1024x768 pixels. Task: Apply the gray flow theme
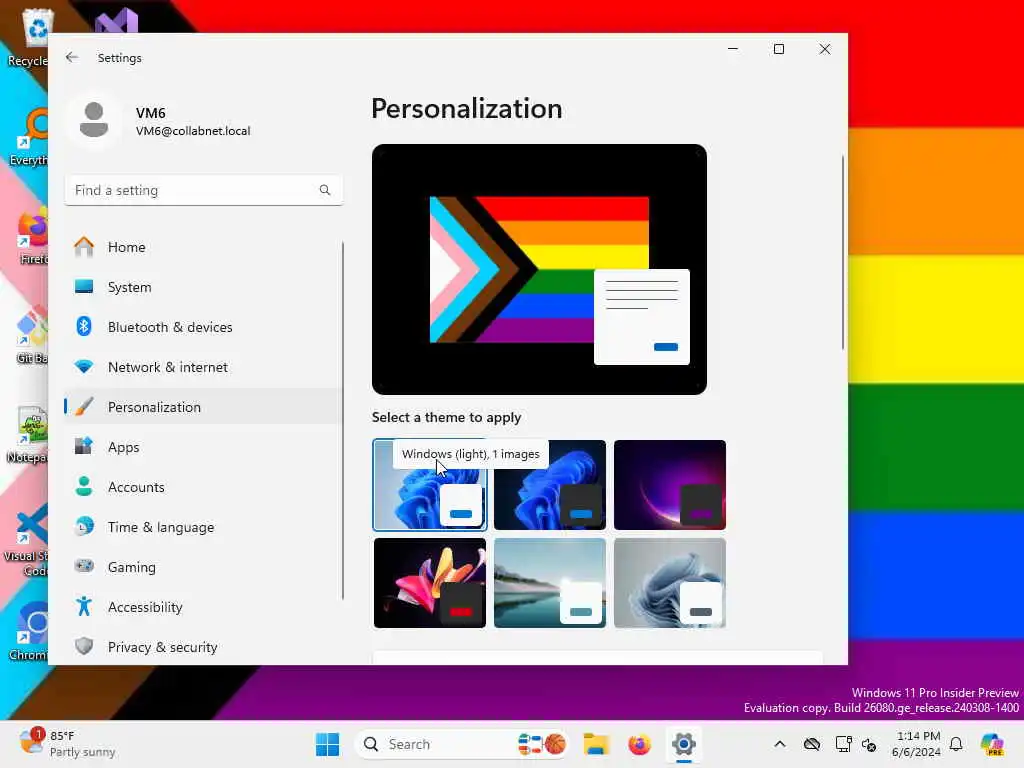coord(670,583)
